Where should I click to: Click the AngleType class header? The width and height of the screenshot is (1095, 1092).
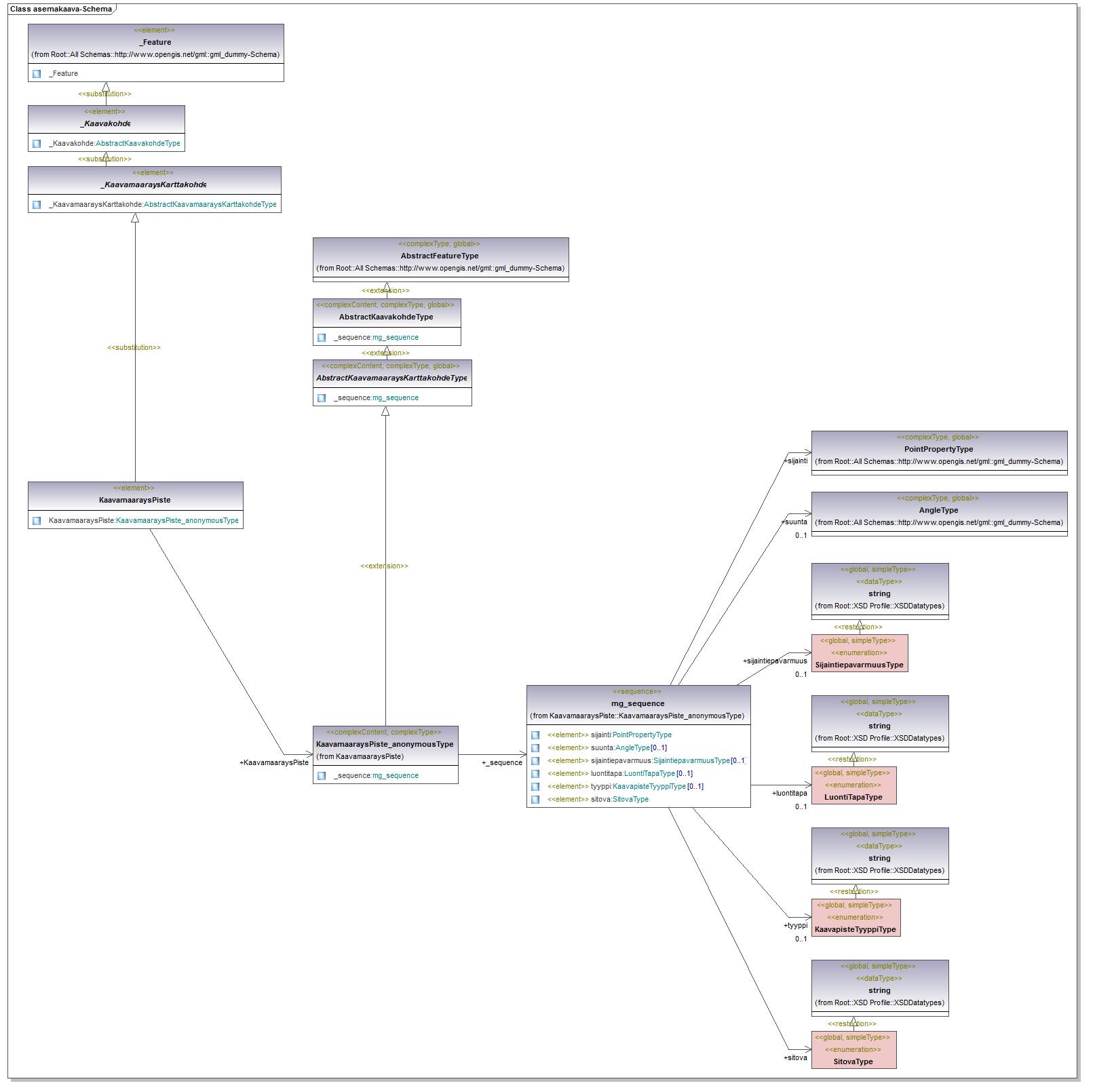[x=938, y=510]
